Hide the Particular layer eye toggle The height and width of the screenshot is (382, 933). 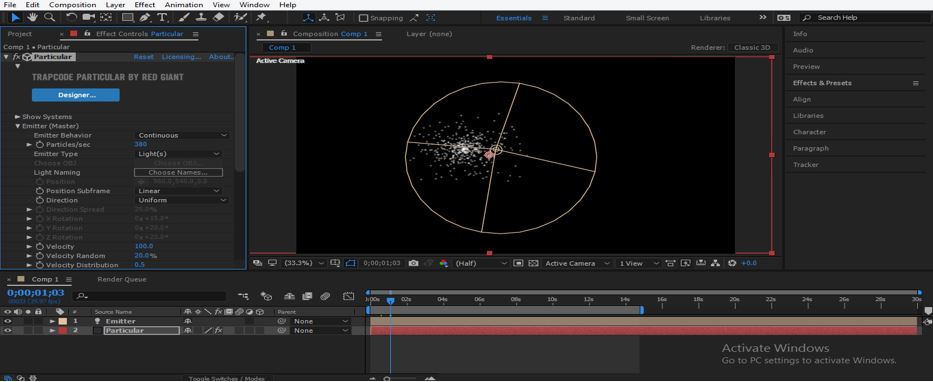8,330
